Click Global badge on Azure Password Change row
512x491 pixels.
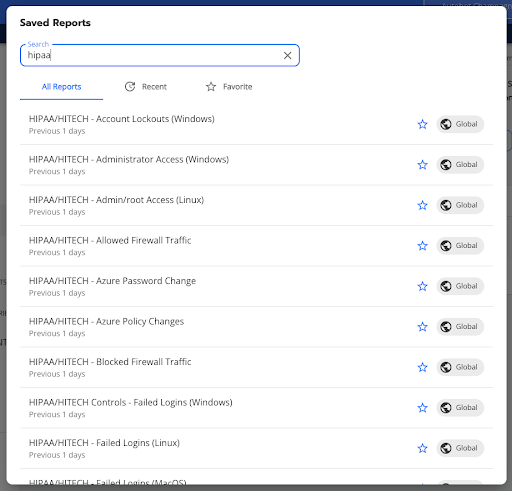(x=460, y=286)
